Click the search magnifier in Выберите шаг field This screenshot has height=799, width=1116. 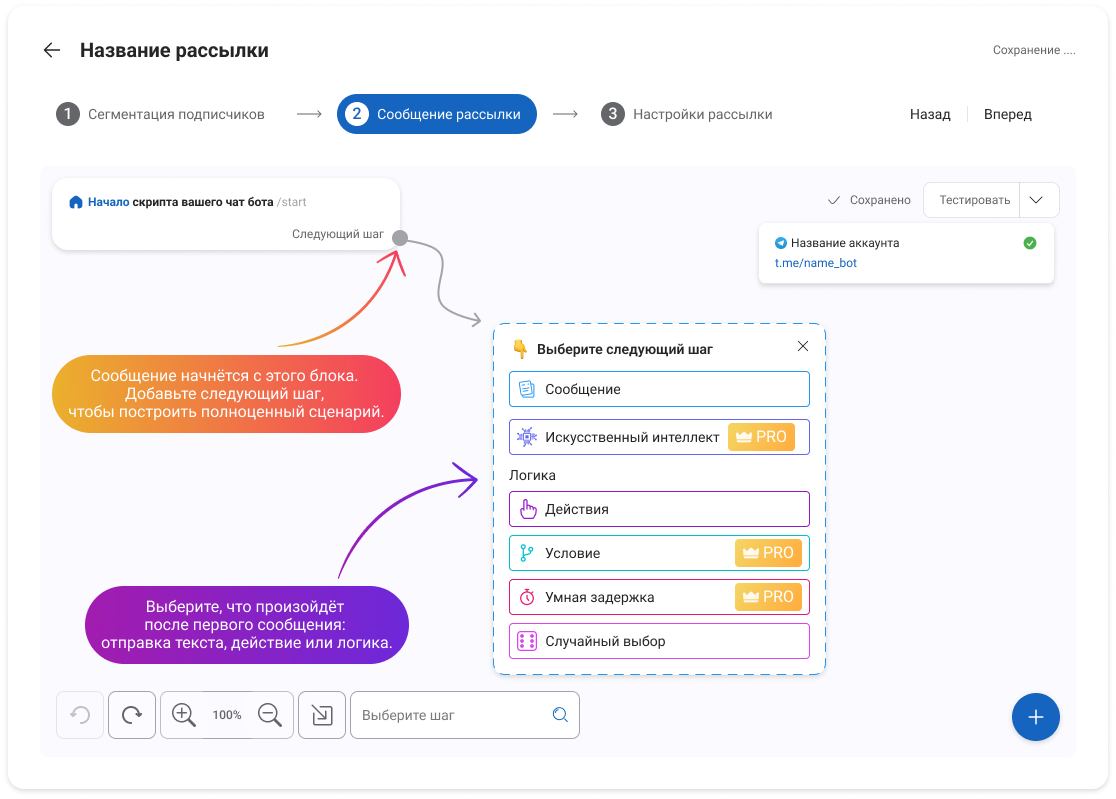coord(560,715)
